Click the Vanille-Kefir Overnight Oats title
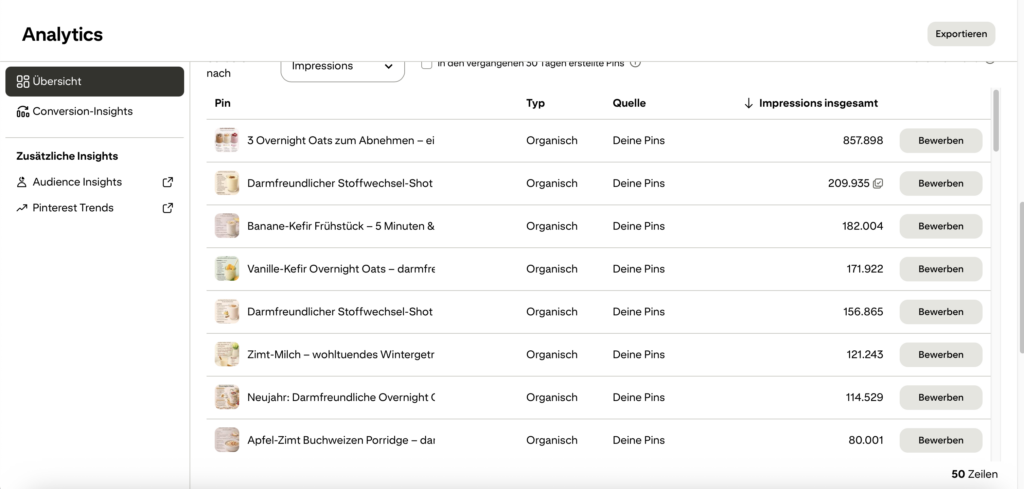The height and width of the screenshot is (489, 1024). coord(341,269)
